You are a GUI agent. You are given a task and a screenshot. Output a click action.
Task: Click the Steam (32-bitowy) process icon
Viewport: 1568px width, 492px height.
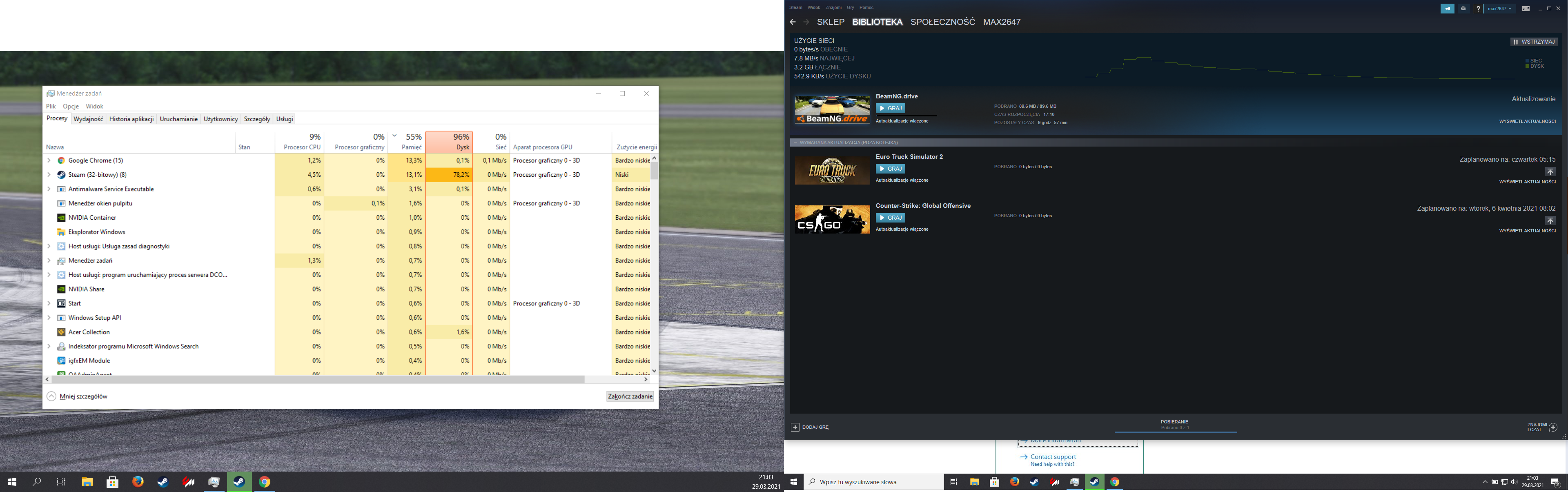(61, 175)
